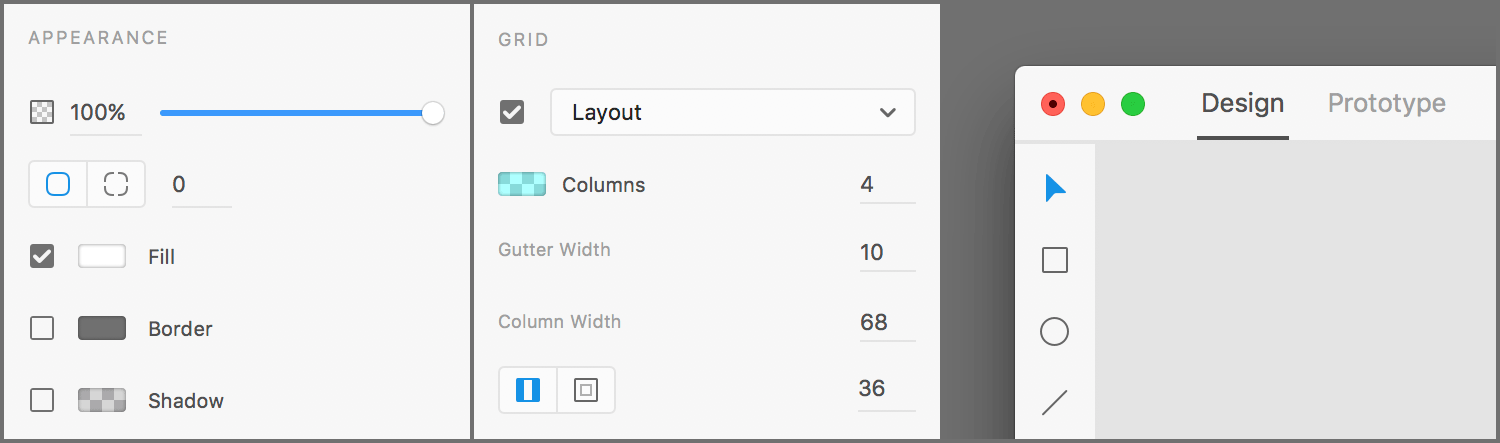Viewport: 1500px width, 443px height.
Task: Open the Fill color swatch
Action: (x=102, y=256)
